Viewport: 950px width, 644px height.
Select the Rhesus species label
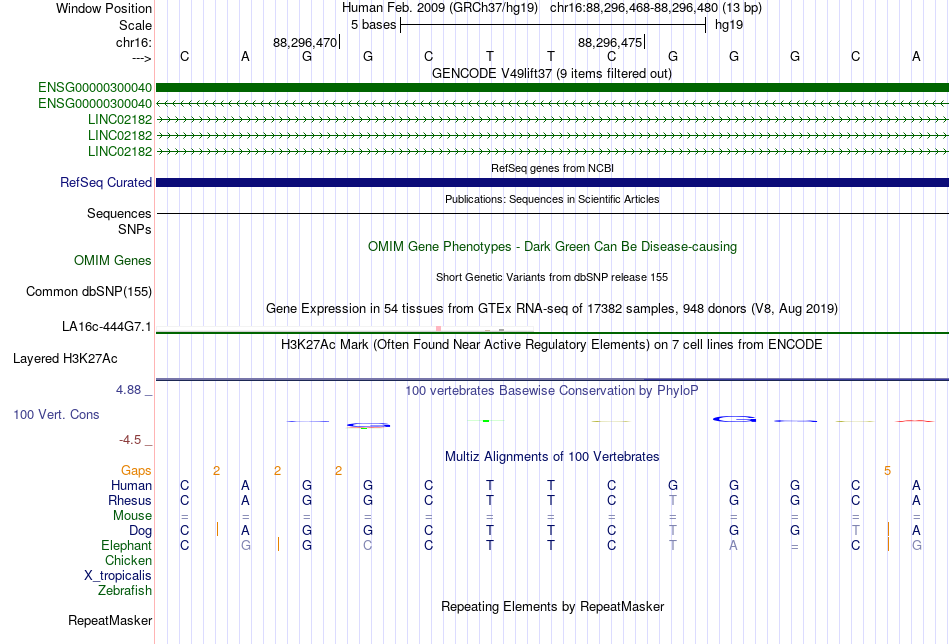[130, 500]
